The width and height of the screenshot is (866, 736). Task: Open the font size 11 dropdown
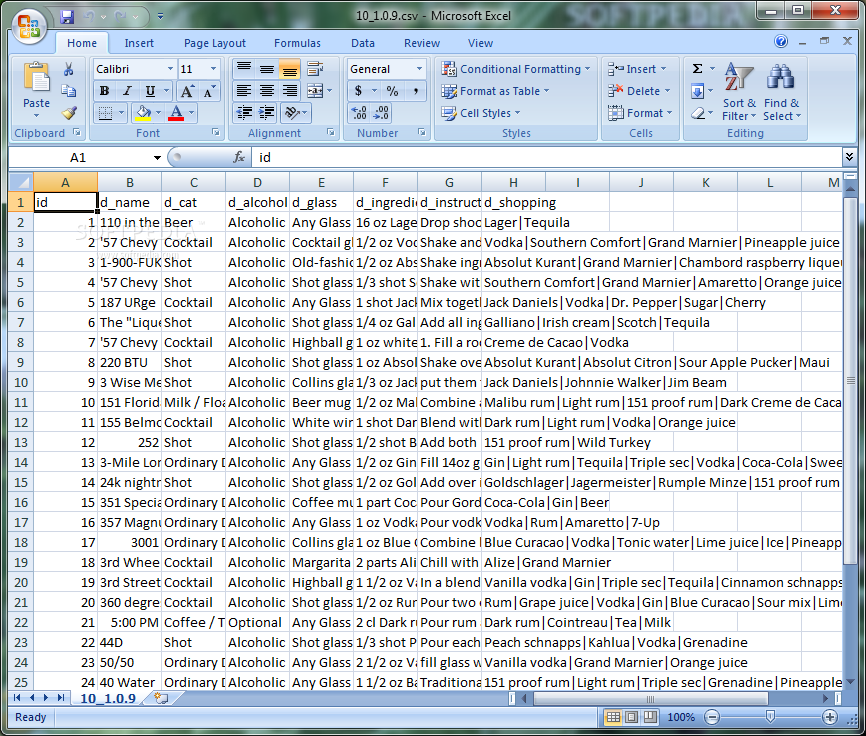coord(213,69)
